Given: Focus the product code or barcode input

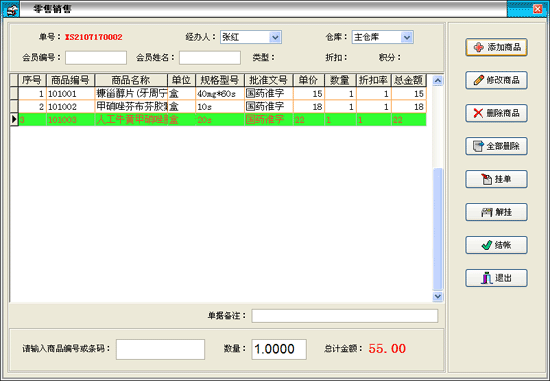Looking at the screenshot, I should (160, 349).
